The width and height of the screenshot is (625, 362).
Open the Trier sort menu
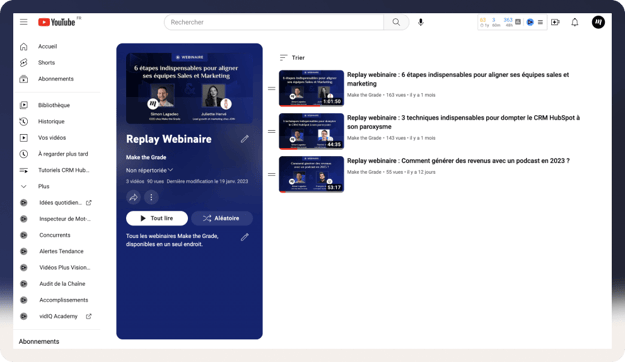292,58
